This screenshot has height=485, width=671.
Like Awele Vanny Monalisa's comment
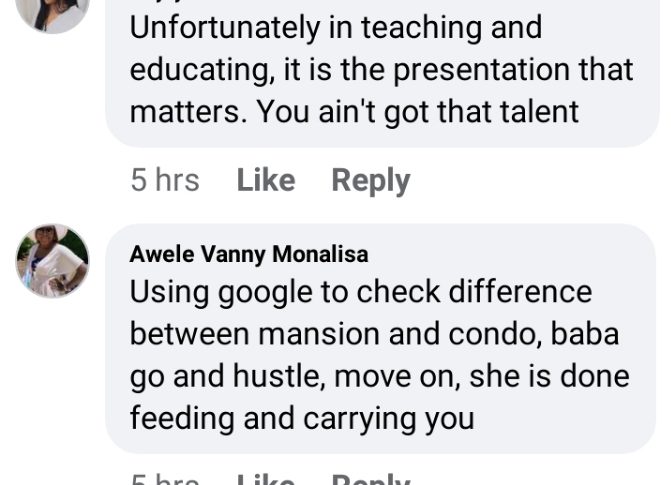[x=265, y=479]
